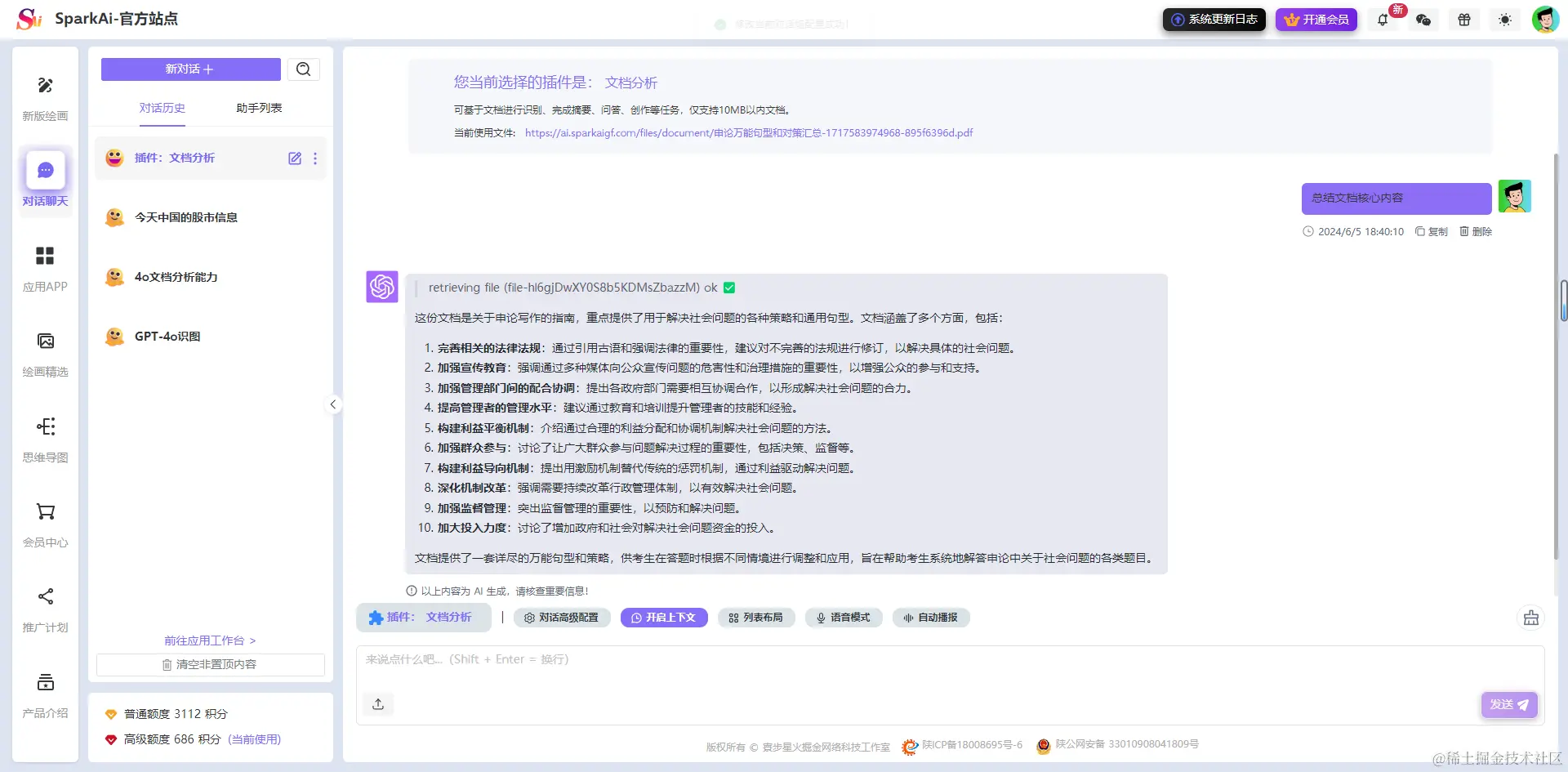The width and height of the screenshot is (1568, 772).
Task: Switch to dark mode via sun icon
Action: click(x=1505, y=19)
